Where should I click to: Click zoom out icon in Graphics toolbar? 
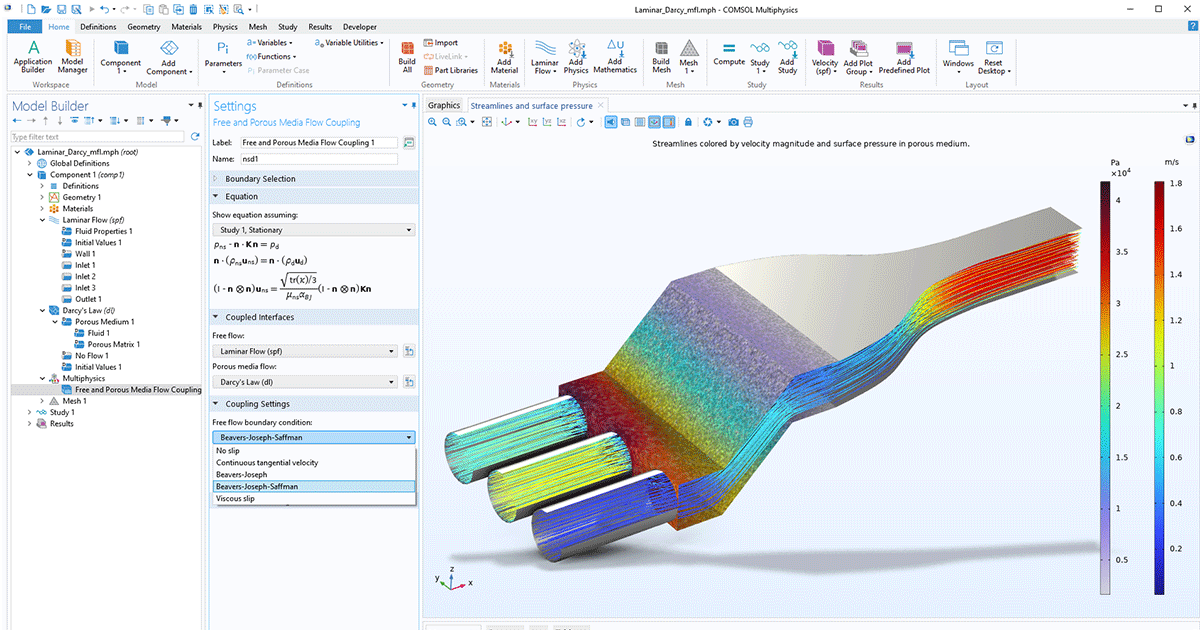tap(446, 122)
